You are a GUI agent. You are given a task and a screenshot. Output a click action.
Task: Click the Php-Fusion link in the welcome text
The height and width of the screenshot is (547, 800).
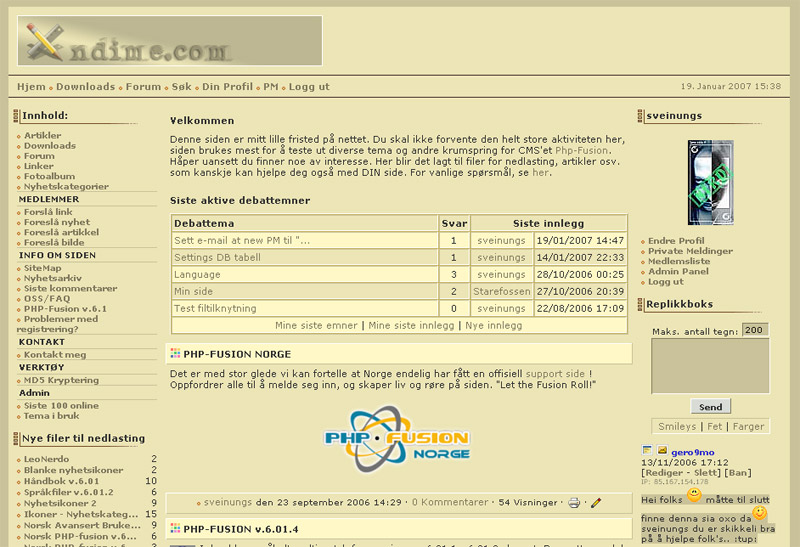pyautogui.click(x=582, y=151)
